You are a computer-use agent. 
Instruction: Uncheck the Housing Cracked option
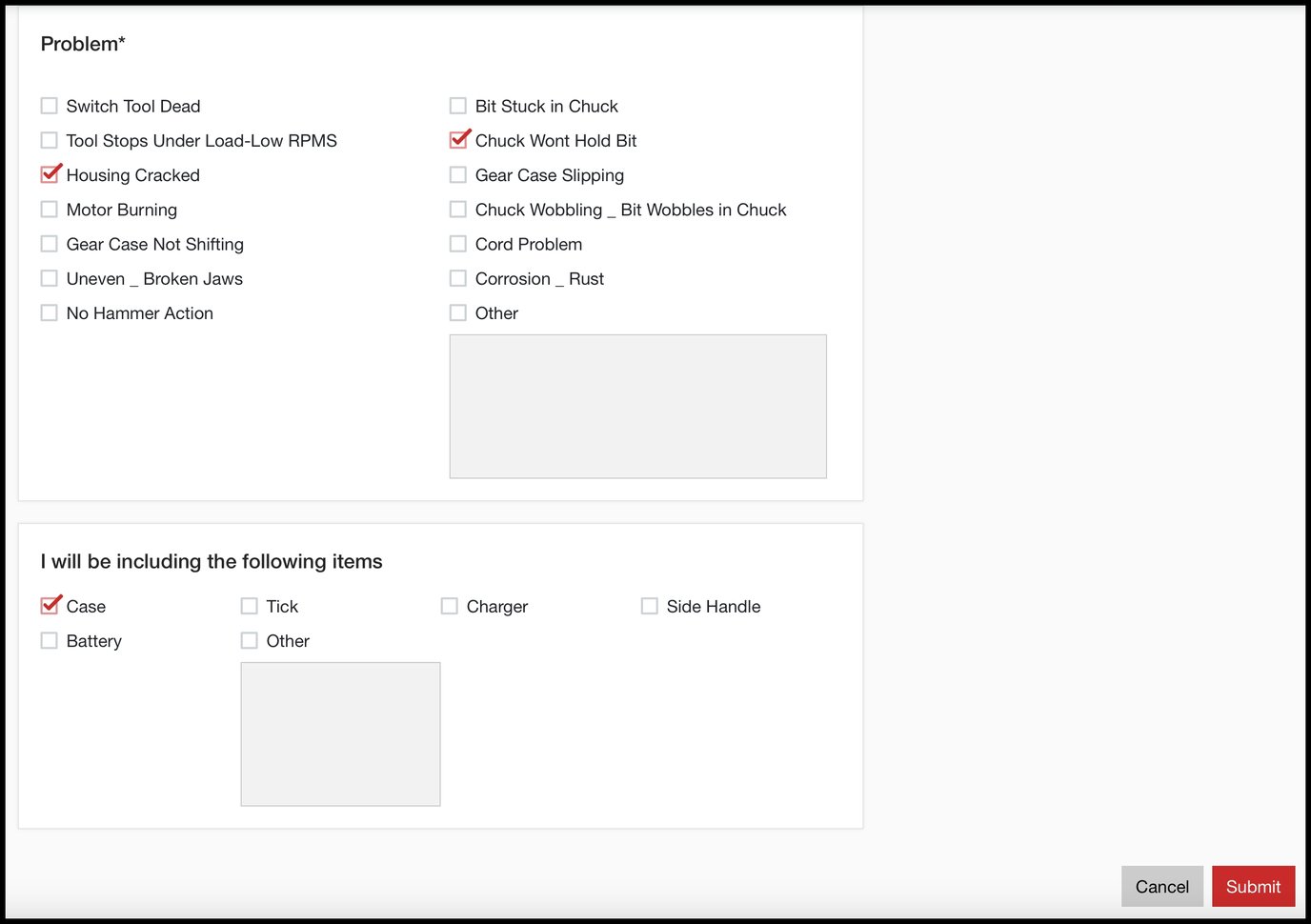(50, 174)
